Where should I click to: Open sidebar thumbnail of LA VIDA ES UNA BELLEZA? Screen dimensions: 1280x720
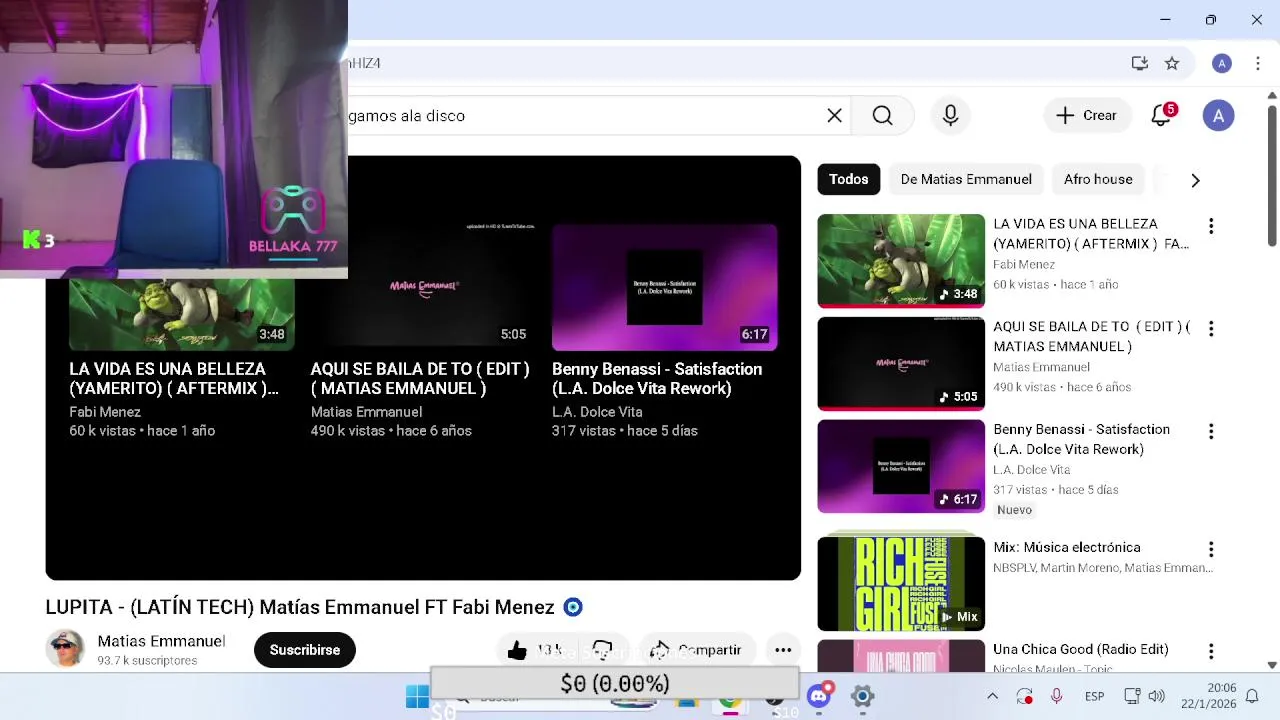(x=901, y=261)
